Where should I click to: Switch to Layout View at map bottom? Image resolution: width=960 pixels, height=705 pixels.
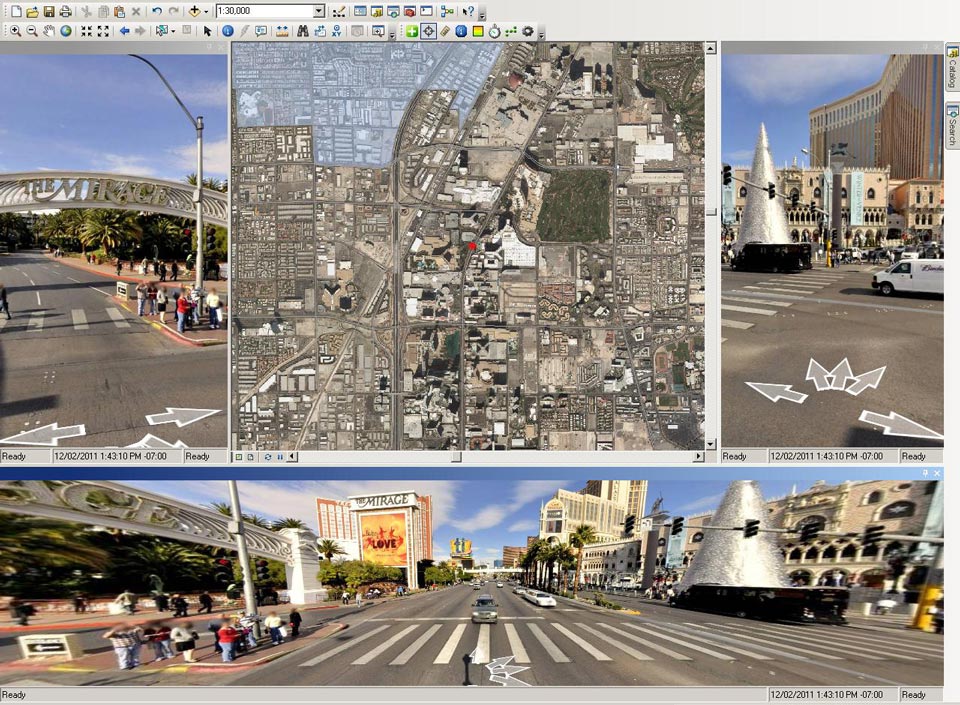pos(252,457)
